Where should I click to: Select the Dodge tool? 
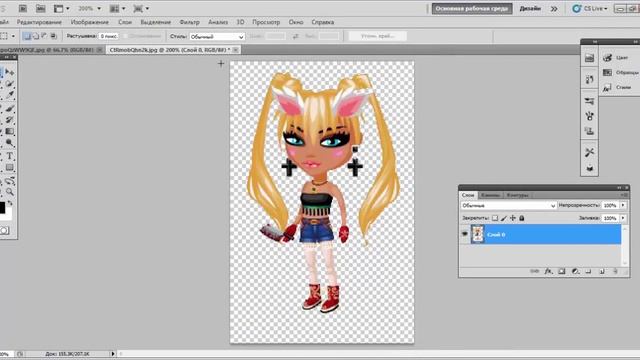(9, 143)
